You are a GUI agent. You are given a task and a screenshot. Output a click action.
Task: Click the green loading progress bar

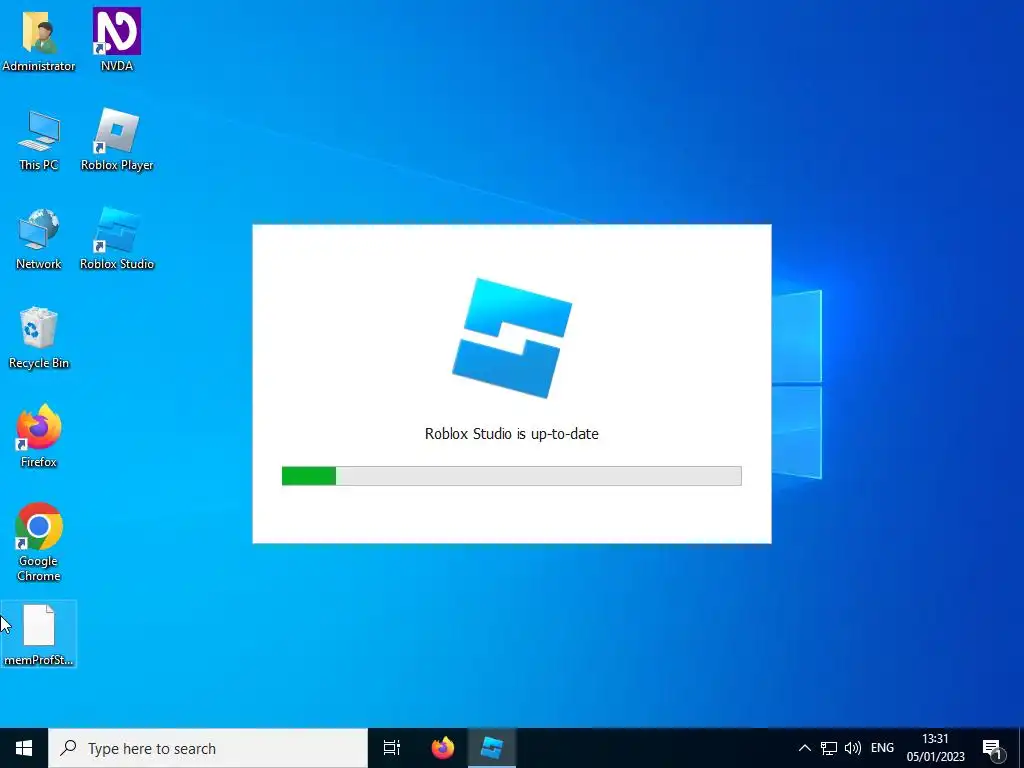click(511, 476)
